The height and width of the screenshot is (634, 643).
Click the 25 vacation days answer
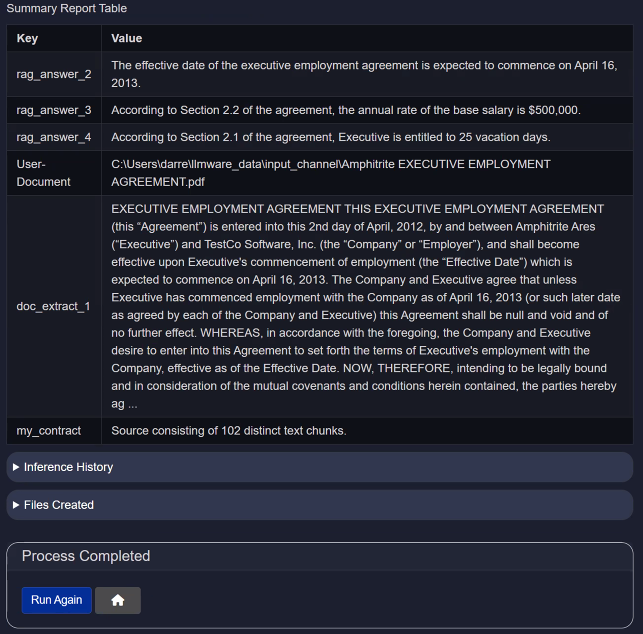click(x=330, y=137)
